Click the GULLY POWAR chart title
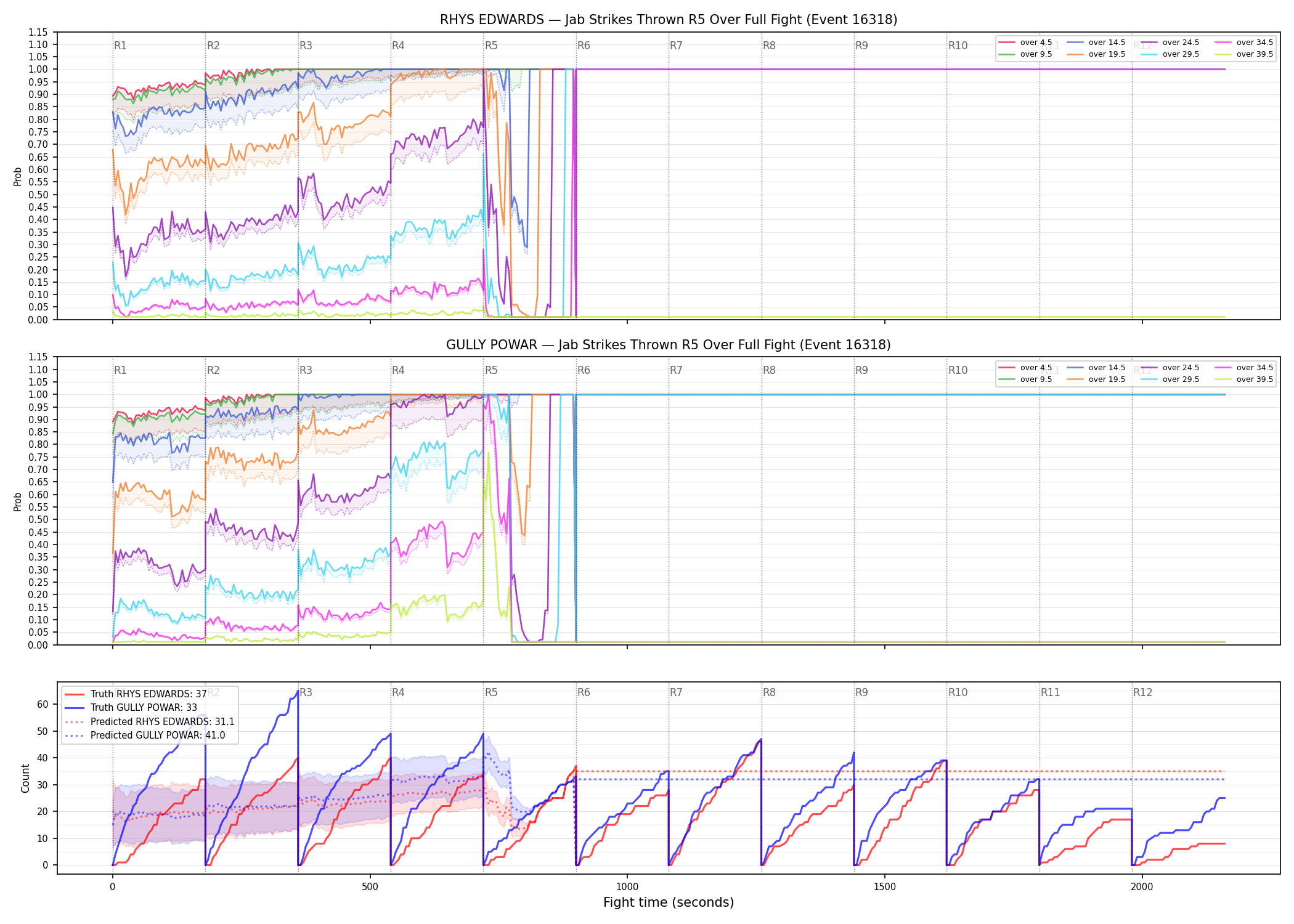The image size is (1294, 924). (669, 345)
